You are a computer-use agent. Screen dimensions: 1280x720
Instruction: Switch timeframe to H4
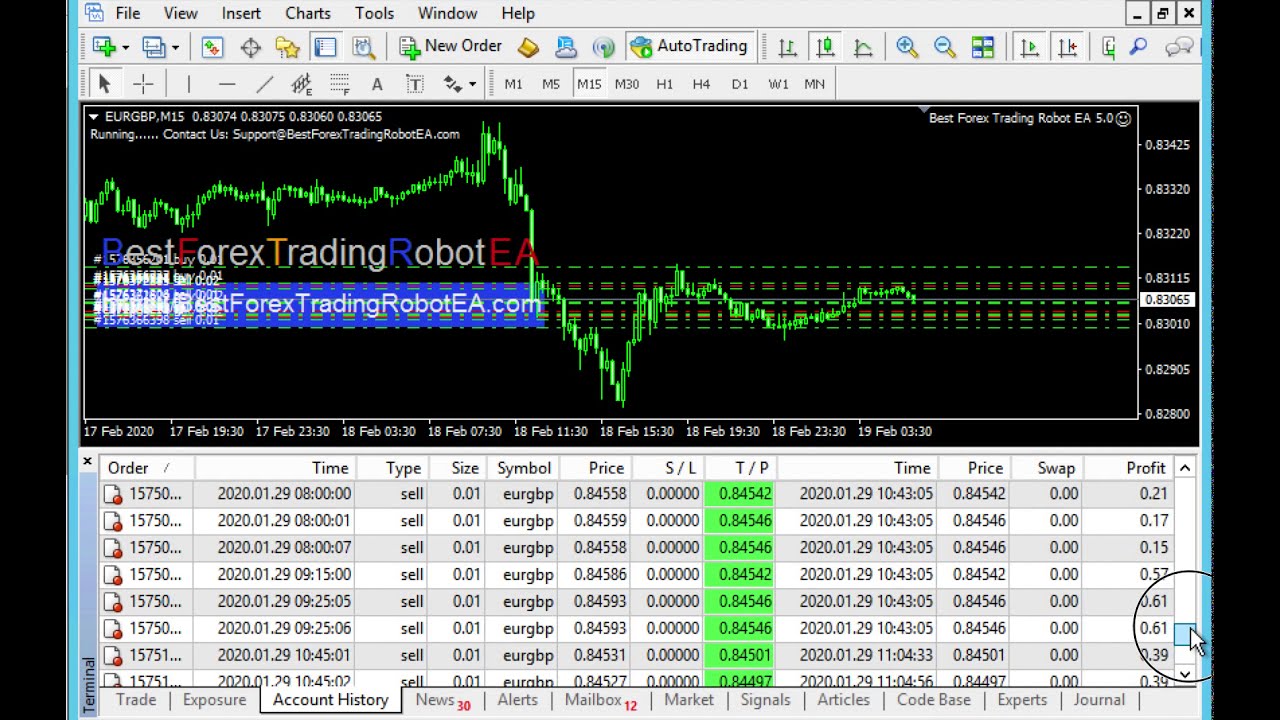point(701,84)
